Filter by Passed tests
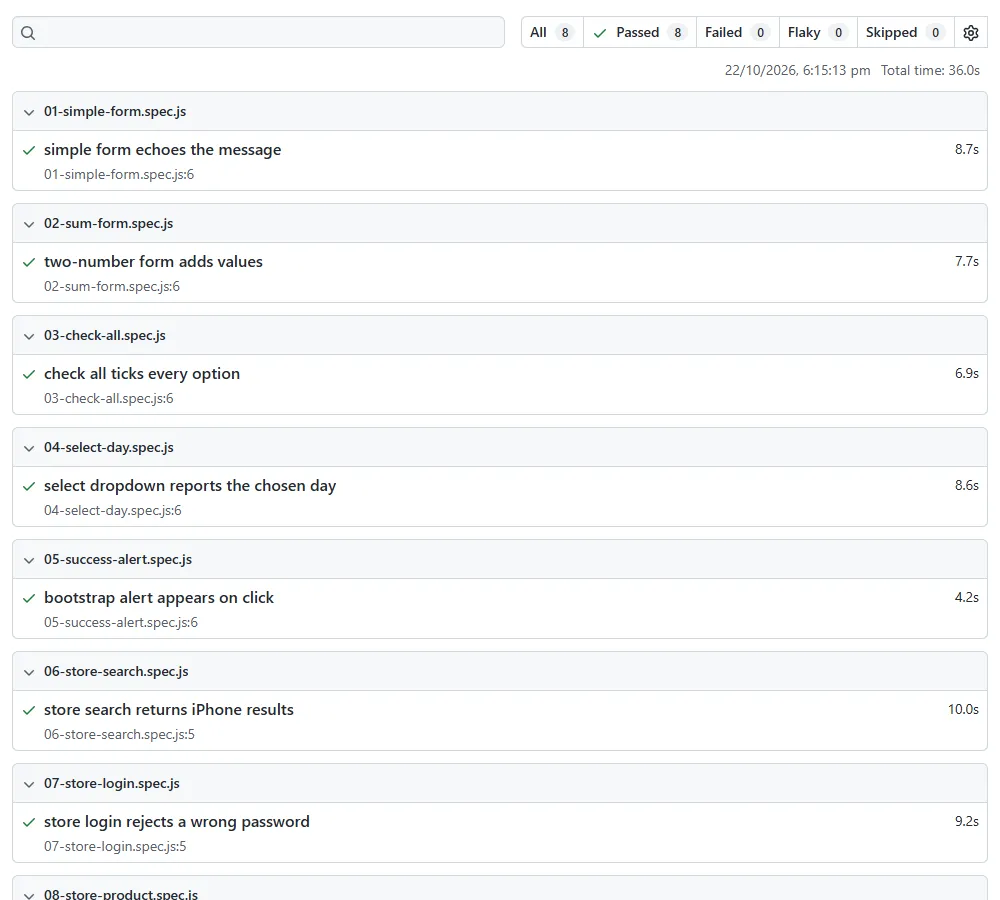The image size is (1000, 900). (x=640, y=33)
